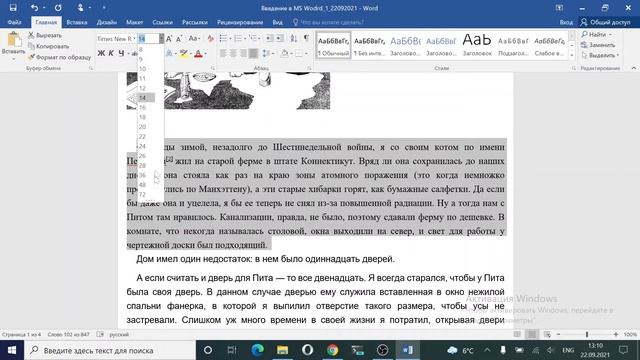
Task: Activate Формат по образцу format painter
Action: [60, 57]
